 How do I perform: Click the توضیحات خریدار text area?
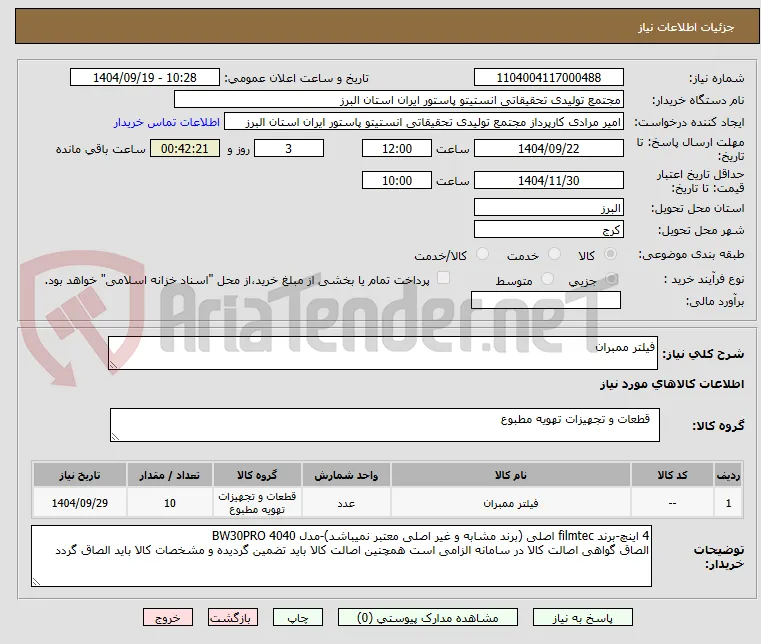click(x=341, y=556)
